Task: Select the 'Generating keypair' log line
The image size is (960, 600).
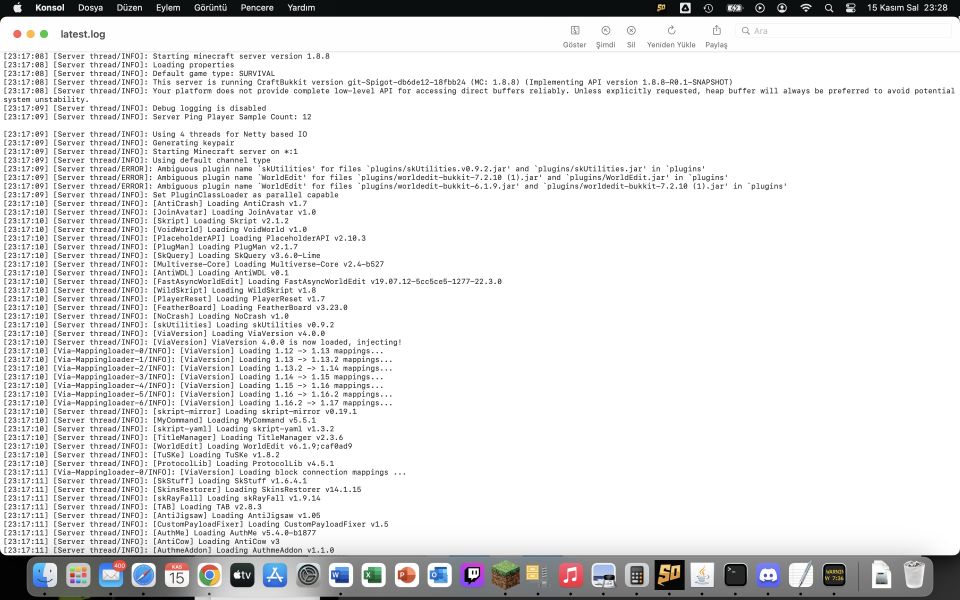Action: 119,143
